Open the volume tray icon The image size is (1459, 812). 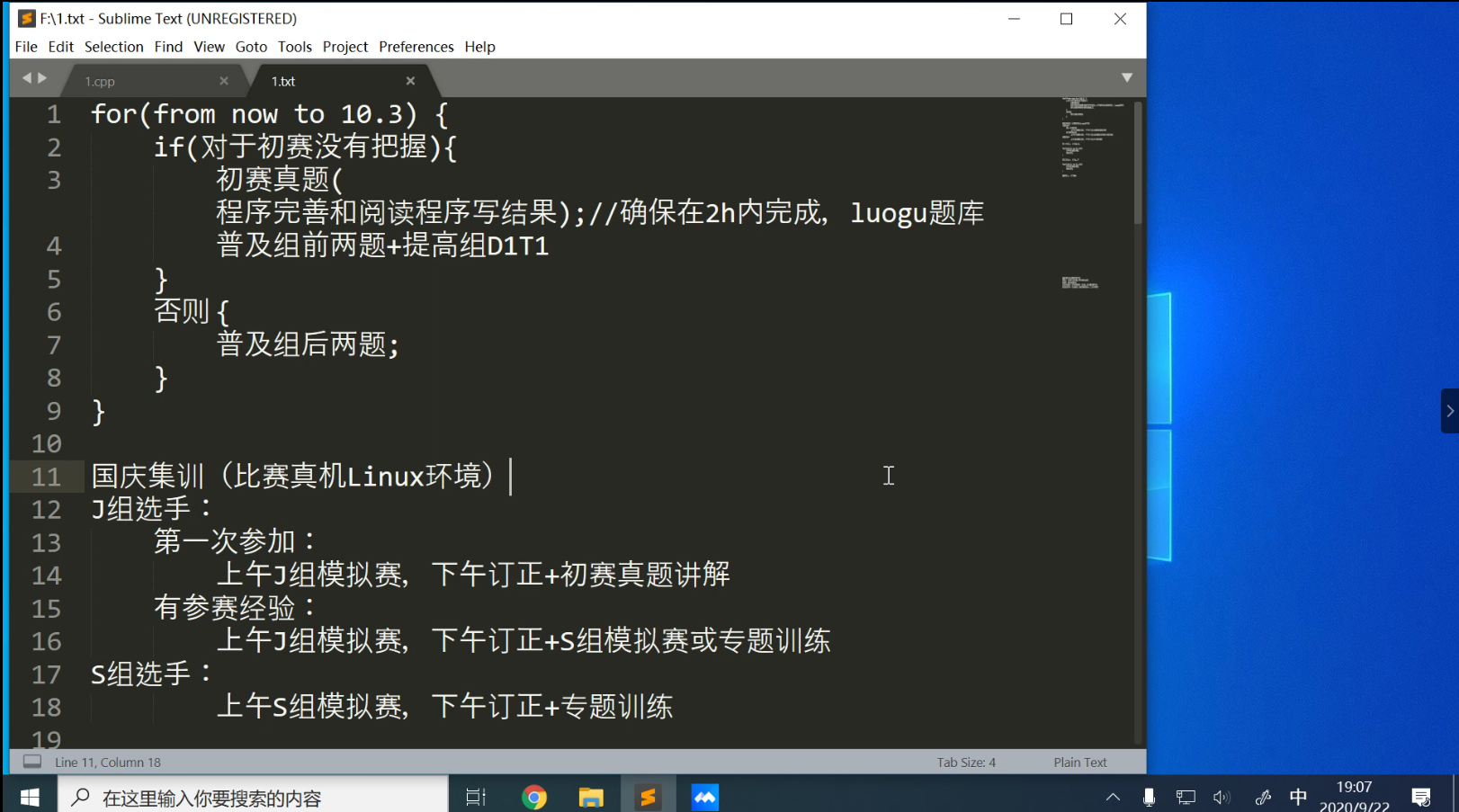click(x=1222, y=797)
